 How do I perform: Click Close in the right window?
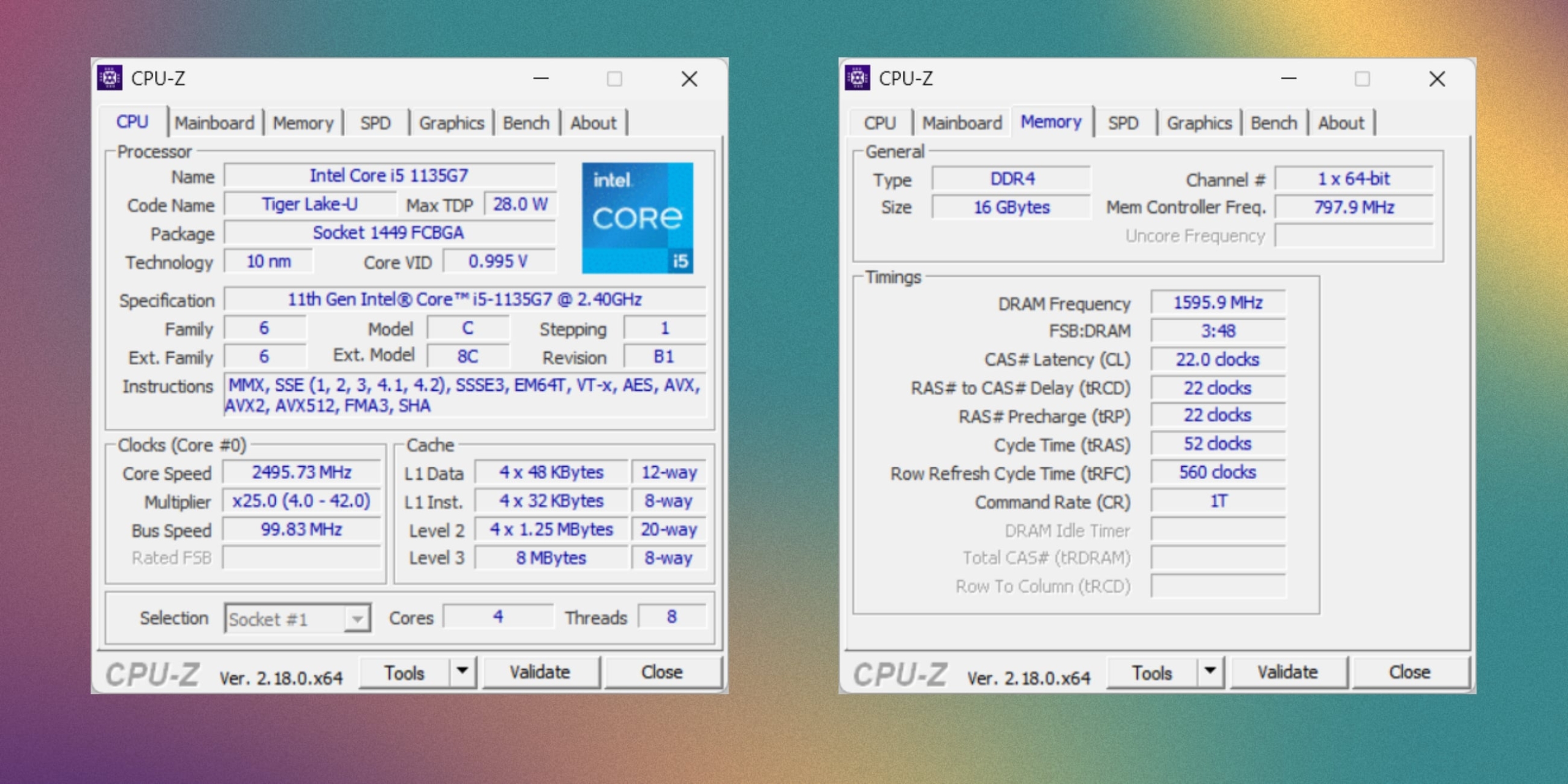point(1410,671)
